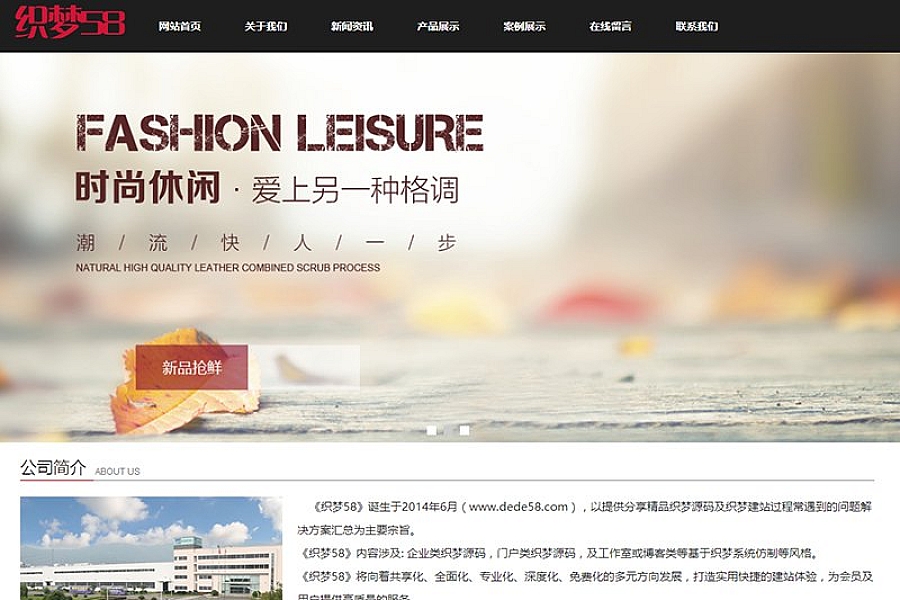Visit the 在线留言 page

[x=610, y=26]
